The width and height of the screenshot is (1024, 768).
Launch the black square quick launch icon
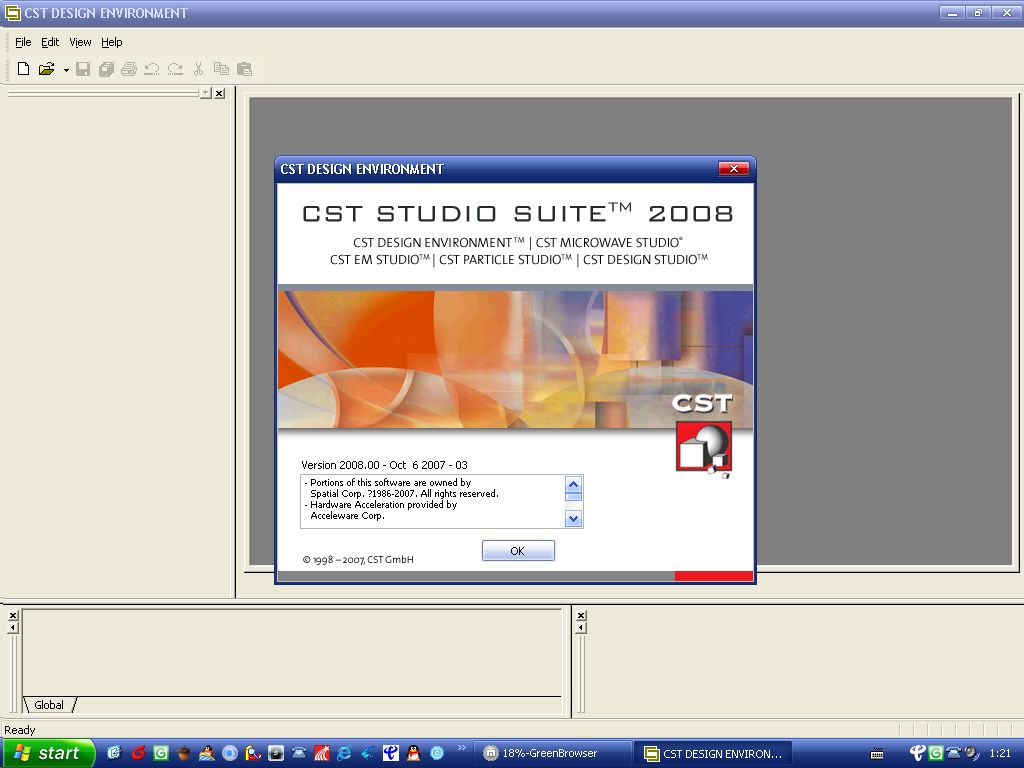point(276,753)
